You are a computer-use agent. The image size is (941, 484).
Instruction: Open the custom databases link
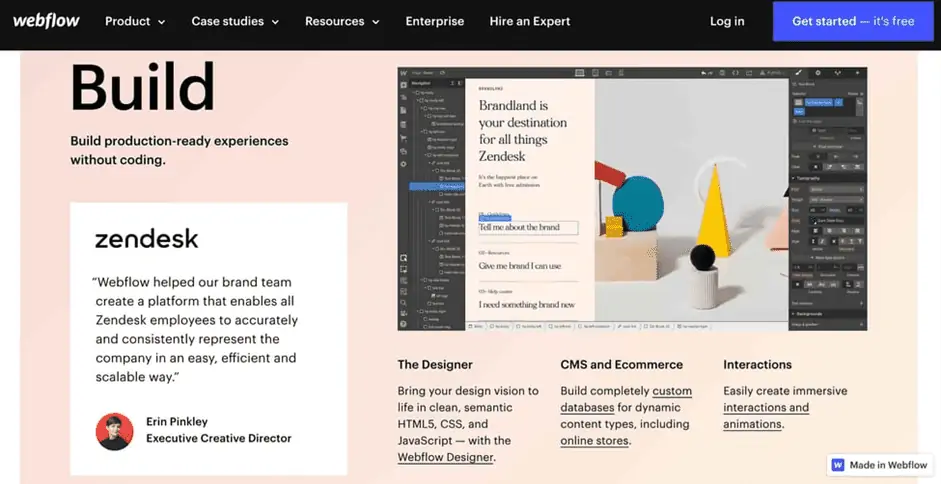pyautogui.click(x=626, y=399)
